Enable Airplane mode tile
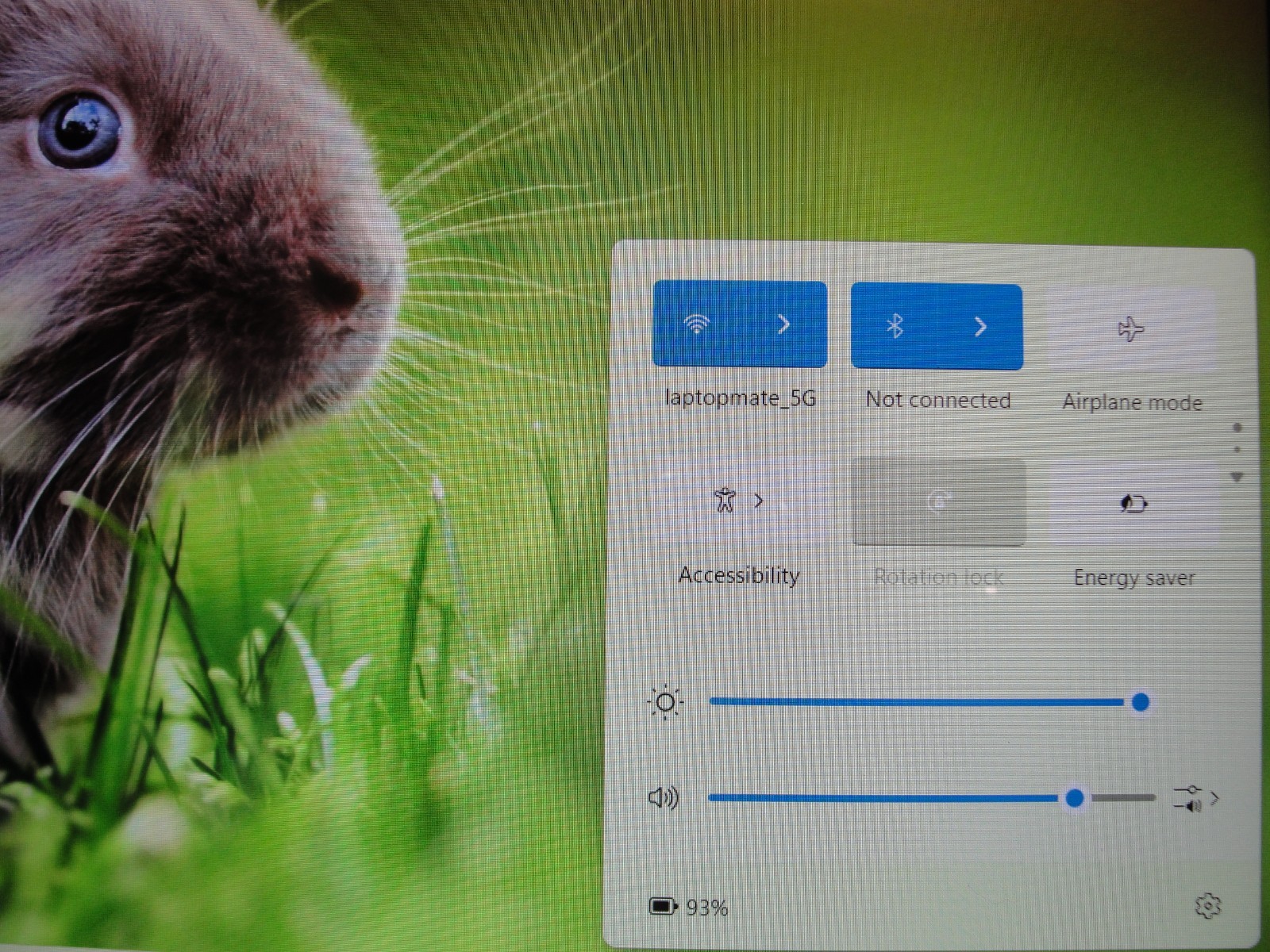This screenshot has width=1270, height=952. click(x=1131, y=328)
